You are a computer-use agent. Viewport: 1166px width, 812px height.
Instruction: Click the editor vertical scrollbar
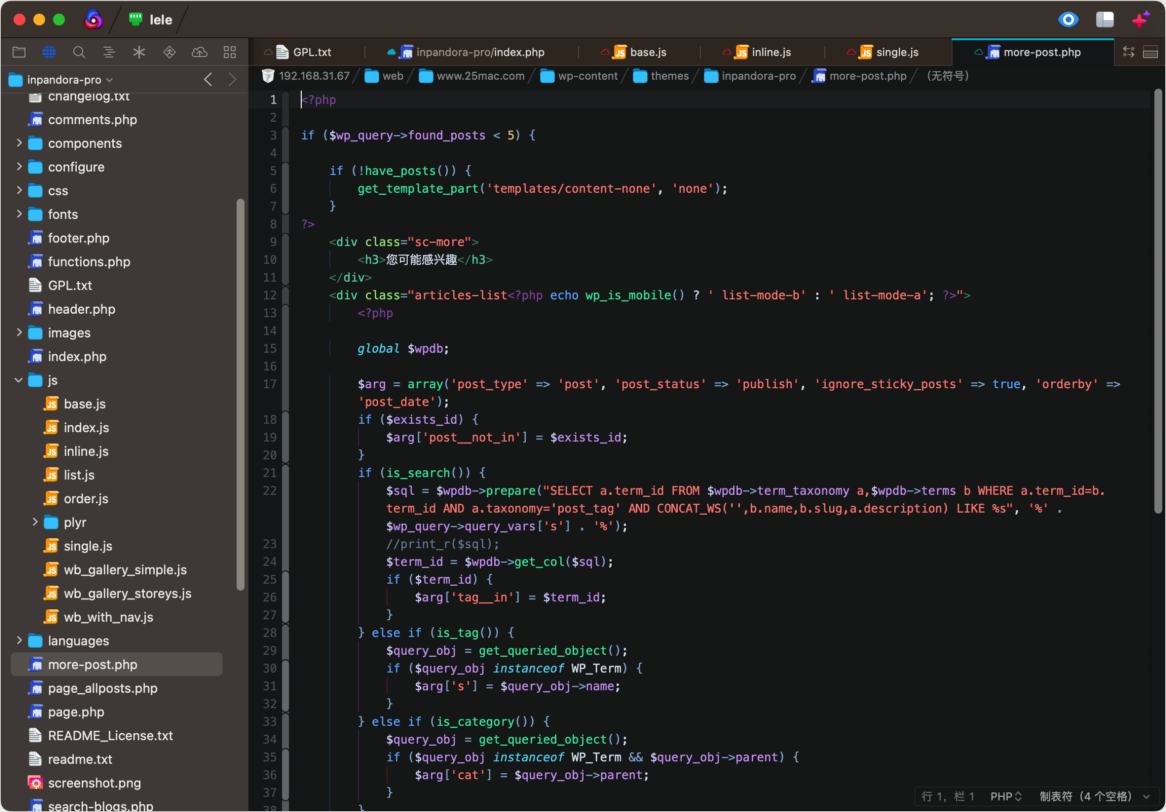click(x=1158, y=300)
